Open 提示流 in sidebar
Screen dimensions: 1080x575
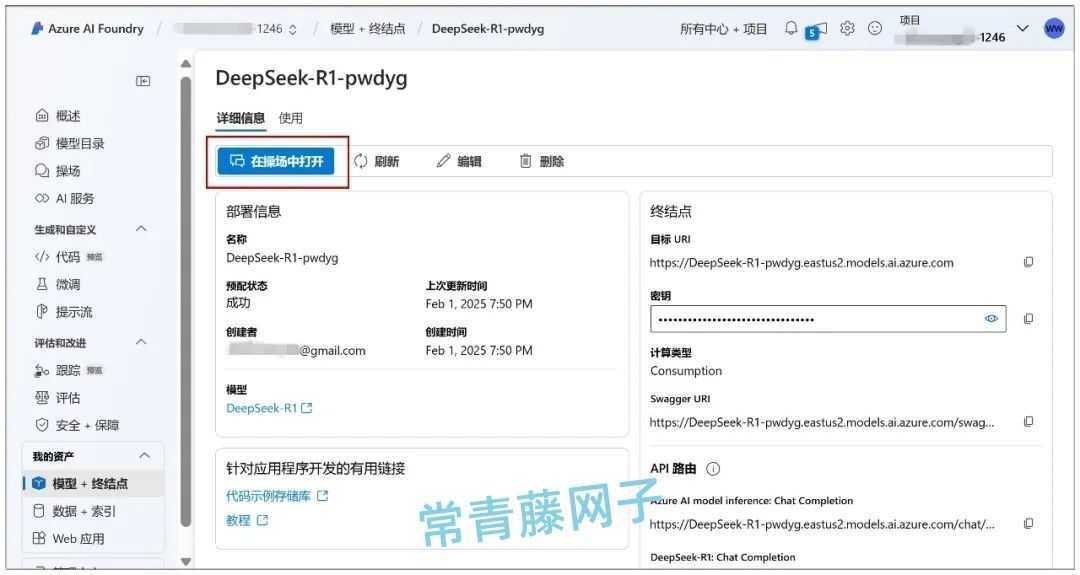(63, 312)
